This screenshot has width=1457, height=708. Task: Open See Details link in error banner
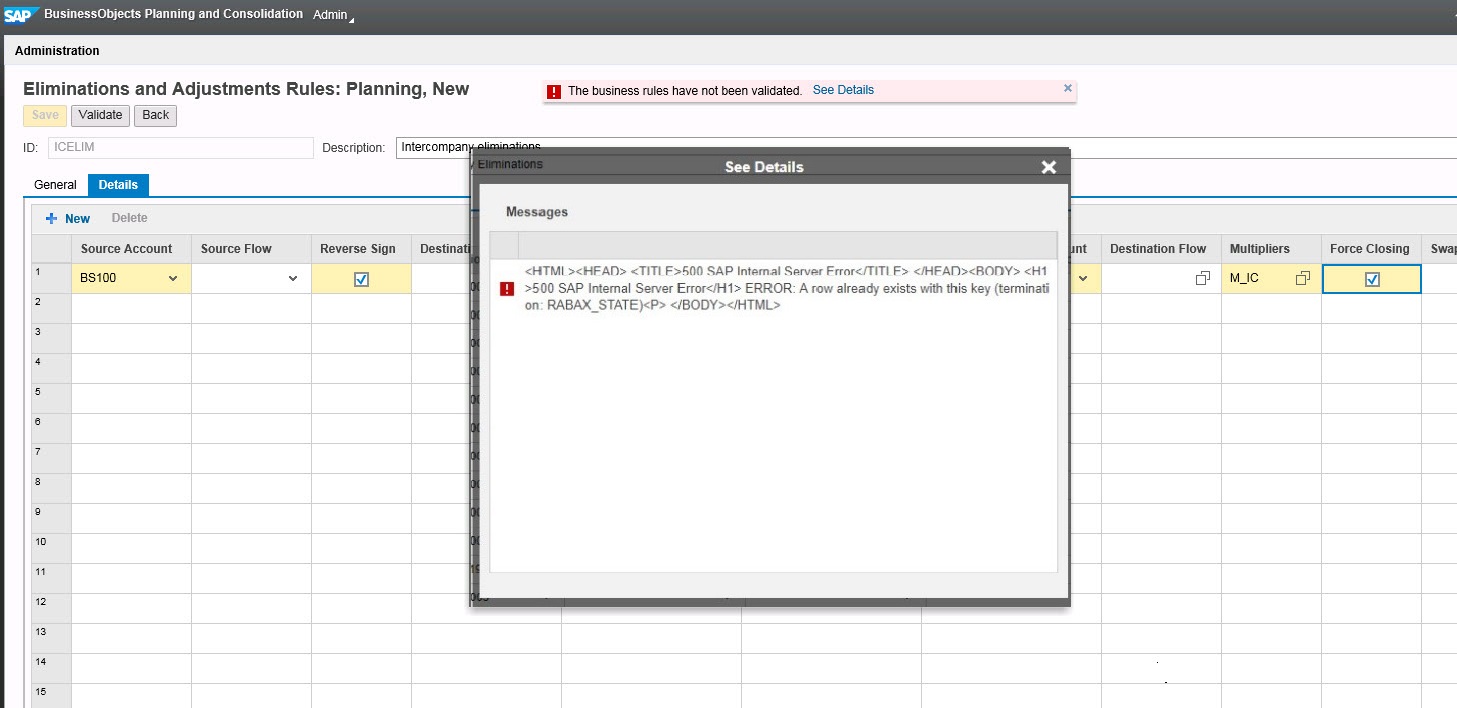click(x=843, y=90)
